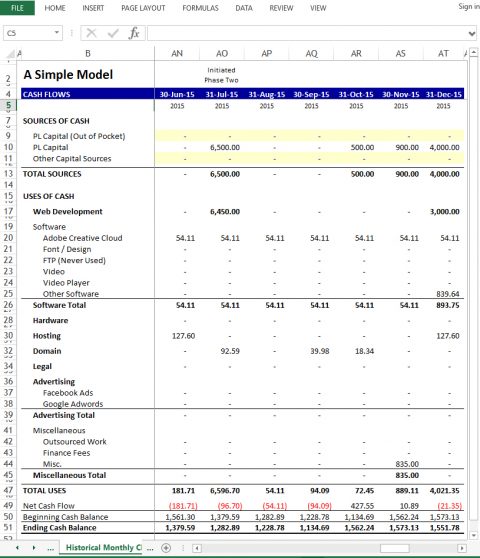Select column AP header

267,53
